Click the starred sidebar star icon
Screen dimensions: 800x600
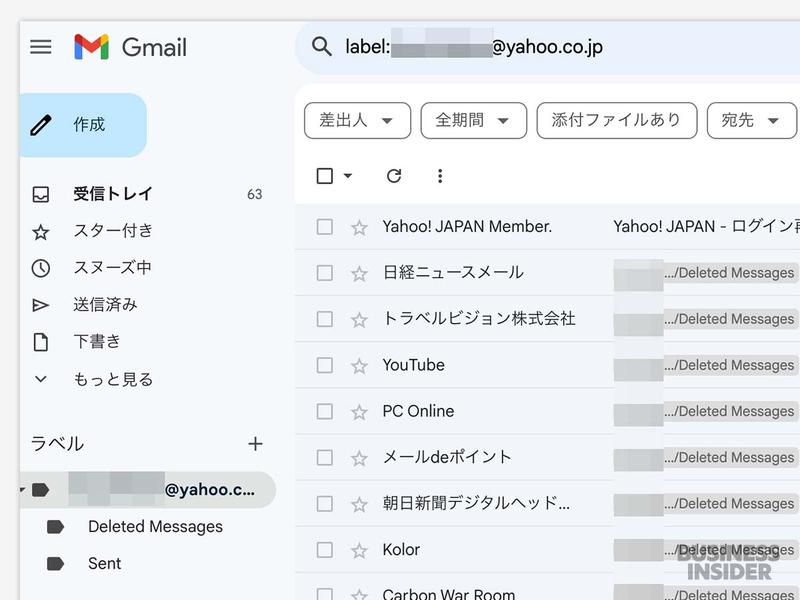[41, 232]
